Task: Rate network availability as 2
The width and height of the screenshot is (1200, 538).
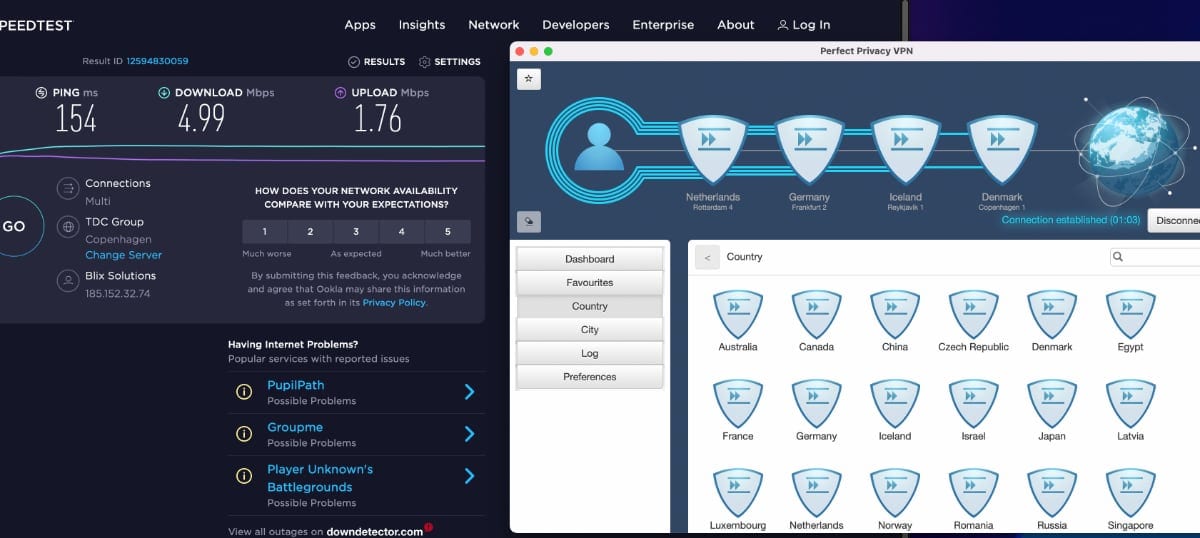Action: (x=311, y=232)
